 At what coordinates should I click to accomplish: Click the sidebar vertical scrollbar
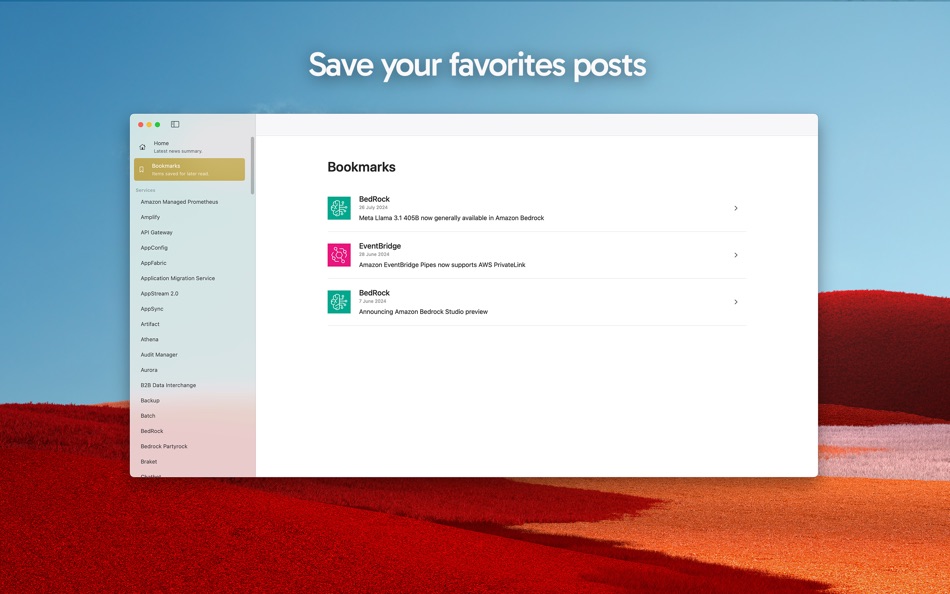point(252,165)
